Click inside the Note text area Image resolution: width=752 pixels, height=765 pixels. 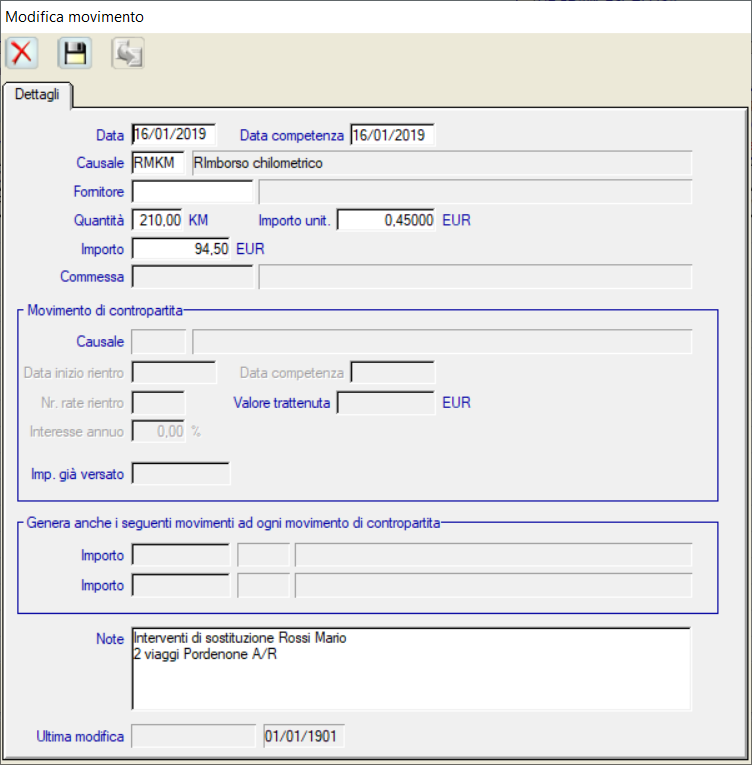(x=411, y=668)
